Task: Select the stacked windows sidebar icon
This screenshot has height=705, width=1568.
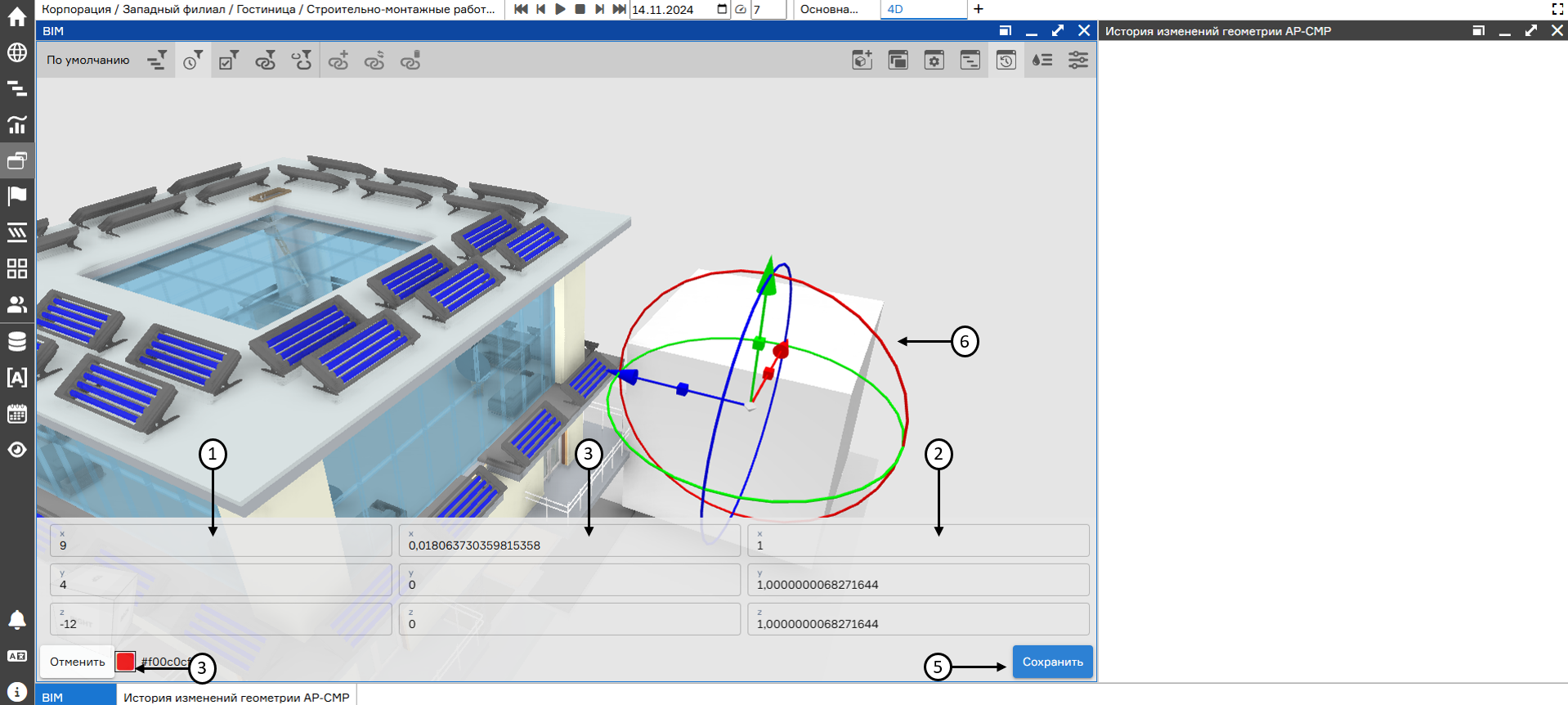Action: point(17,160)
